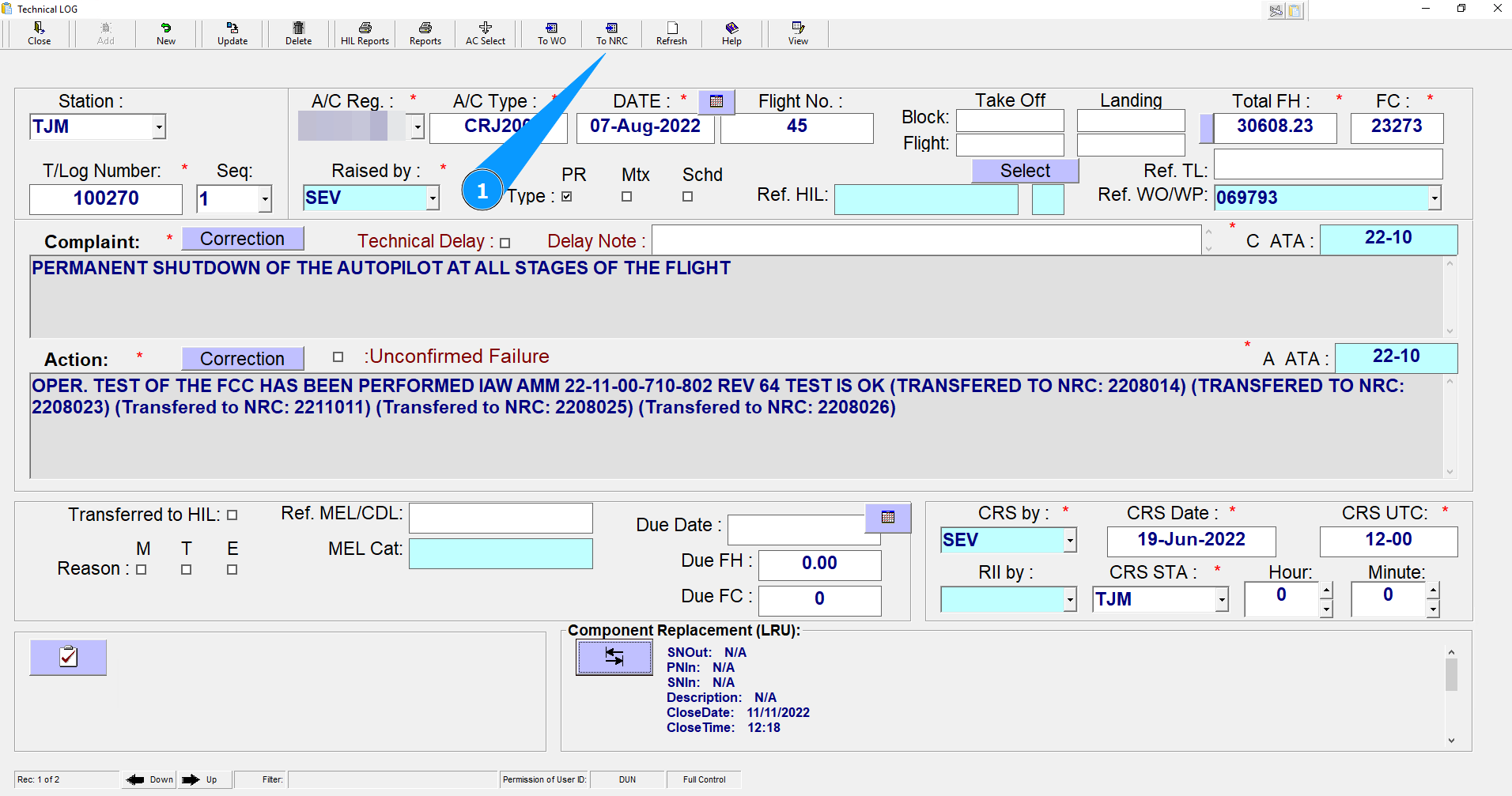Viewport: 1512px width, 796px height.
Task: Click the Block Take Off time field
Action: 1010,121
